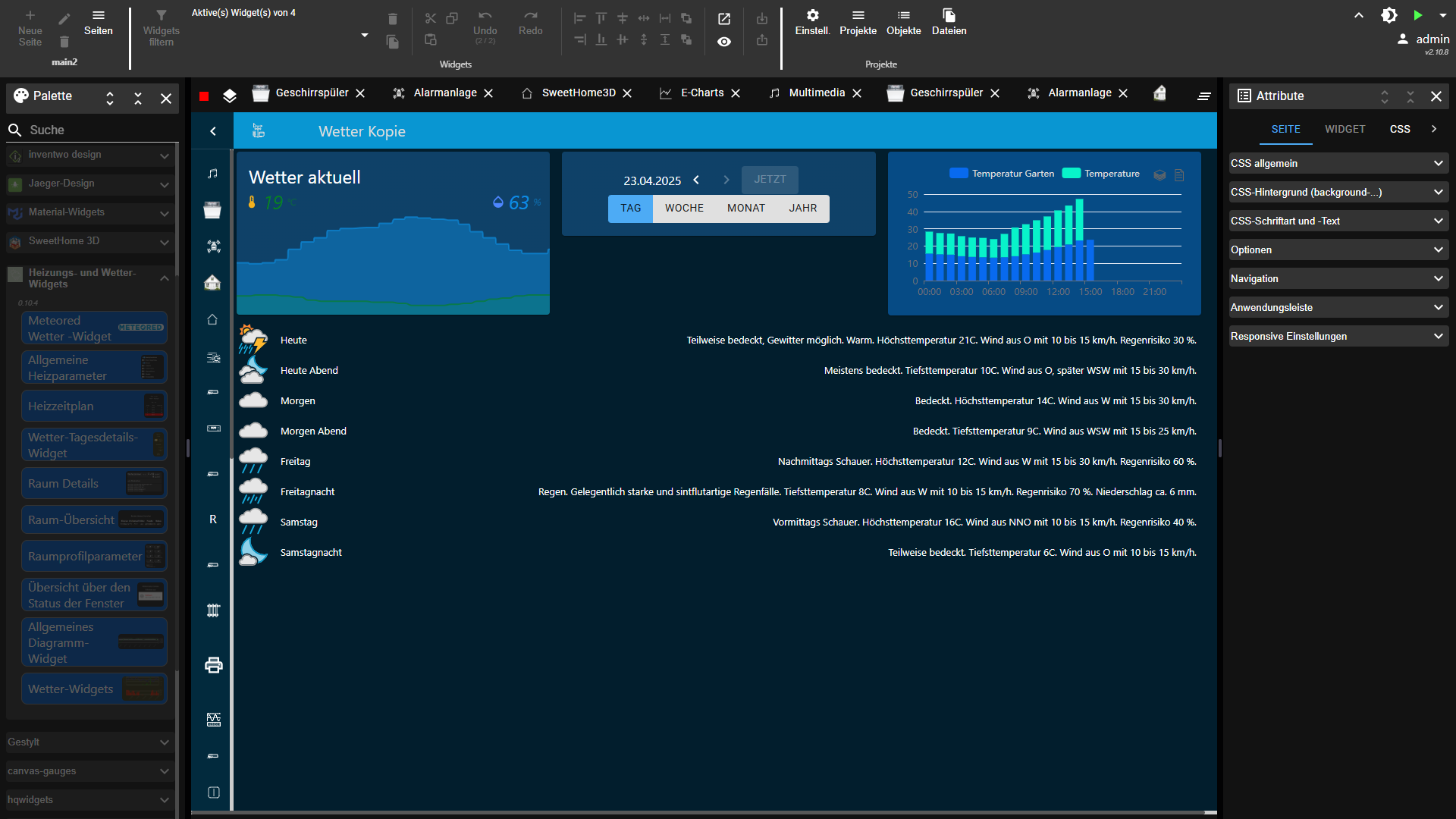Select the WOCHE time range option
This screenshot has height=819, width=1456.
(684, 208)
